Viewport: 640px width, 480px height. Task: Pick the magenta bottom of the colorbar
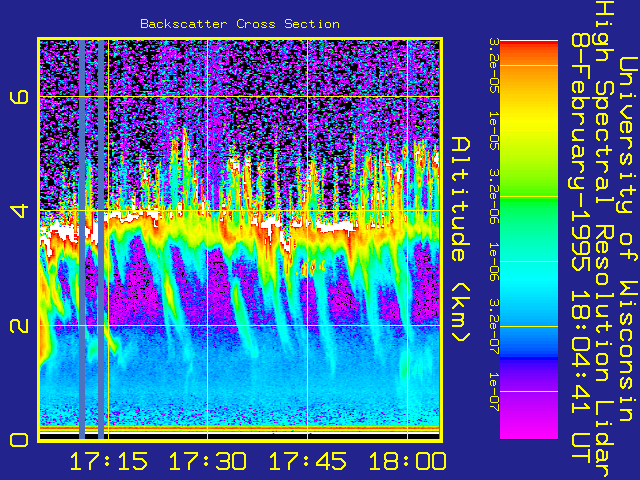tap(529, 427)
